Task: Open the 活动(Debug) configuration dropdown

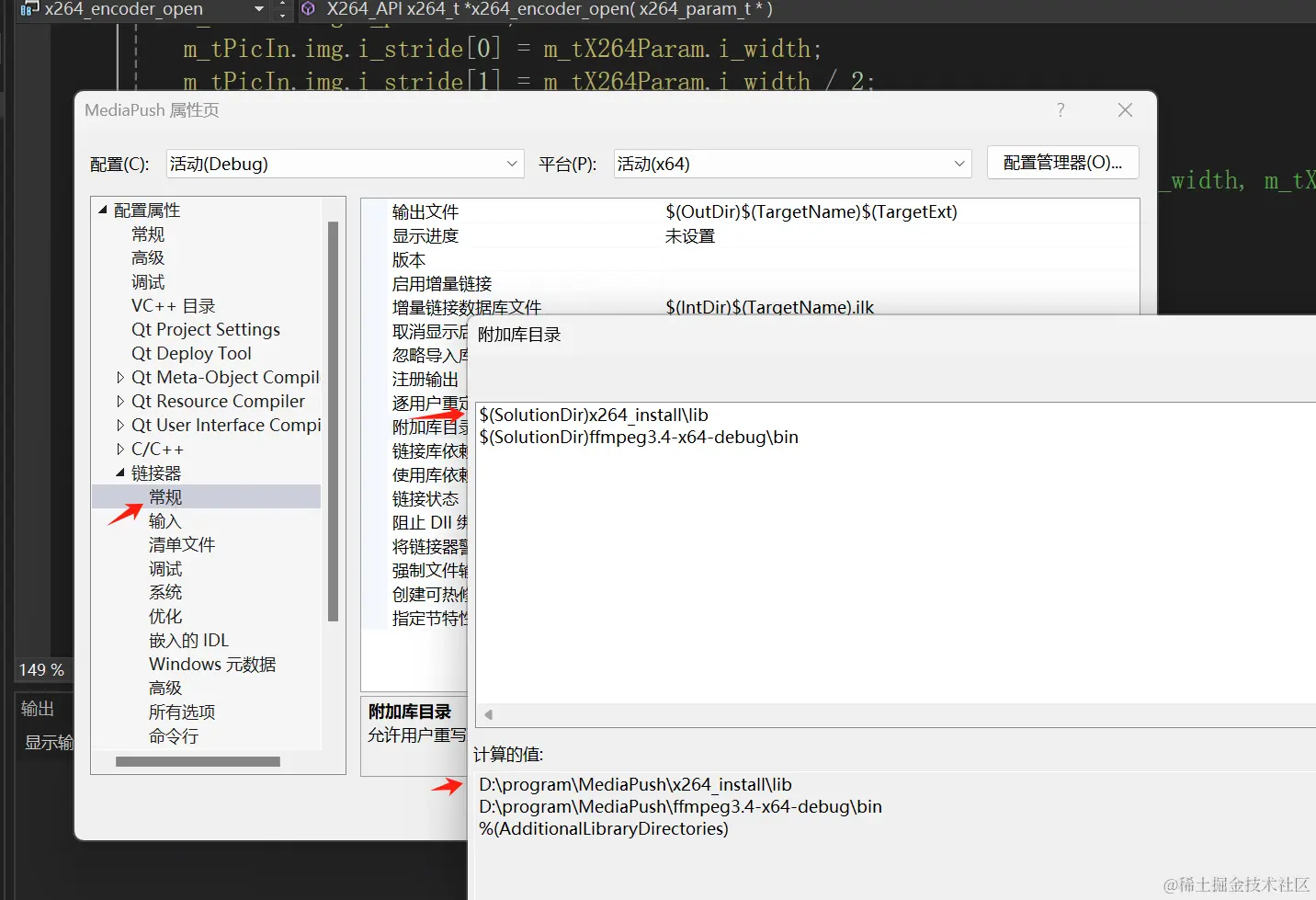Action: pyautogui.click(x=511, y=163)
